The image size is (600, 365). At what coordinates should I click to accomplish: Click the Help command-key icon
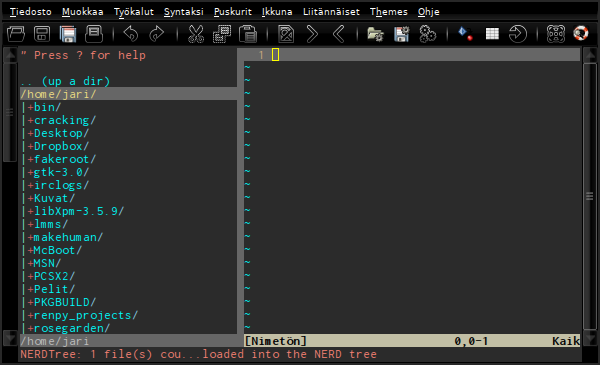pyautogui.click(x=556, y=34)
